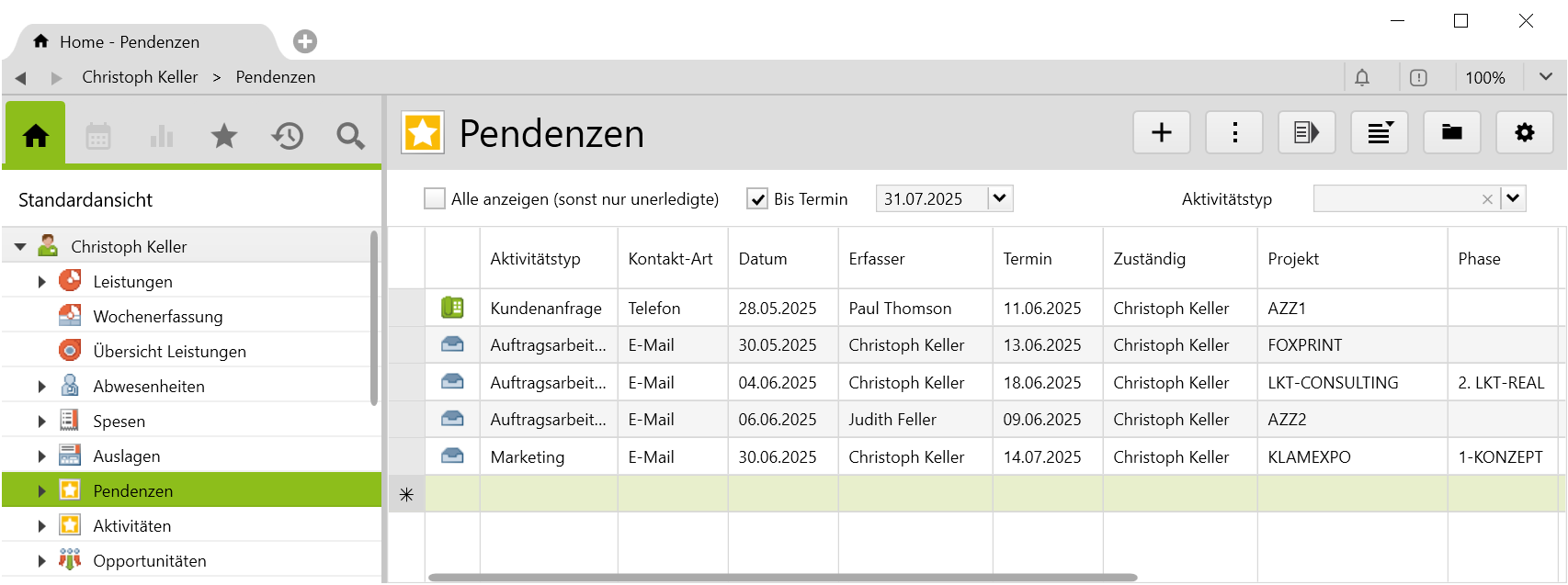Viewport: 1568px width, 585px height.
Task: Select Wochenerfassung in the navigation tree
Action: (x=157, y=317)
